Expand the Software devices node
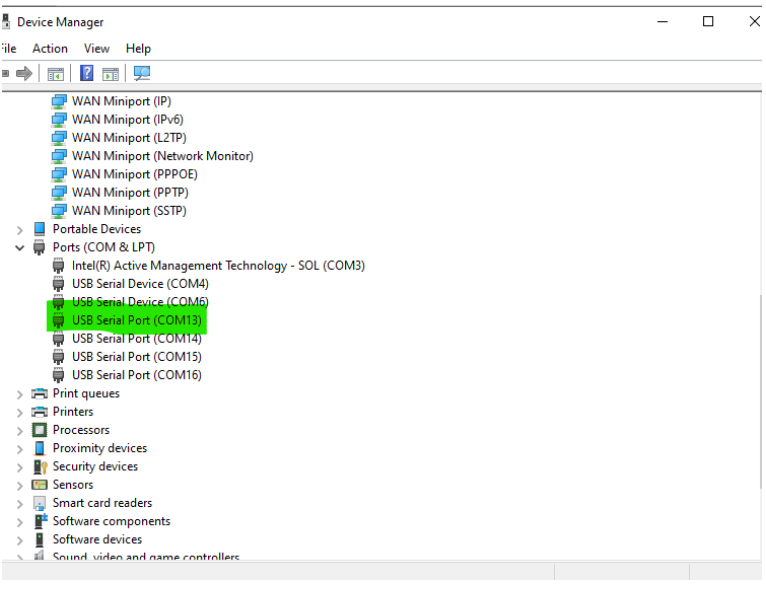This screenshot has height=589, width=766. 20,541
